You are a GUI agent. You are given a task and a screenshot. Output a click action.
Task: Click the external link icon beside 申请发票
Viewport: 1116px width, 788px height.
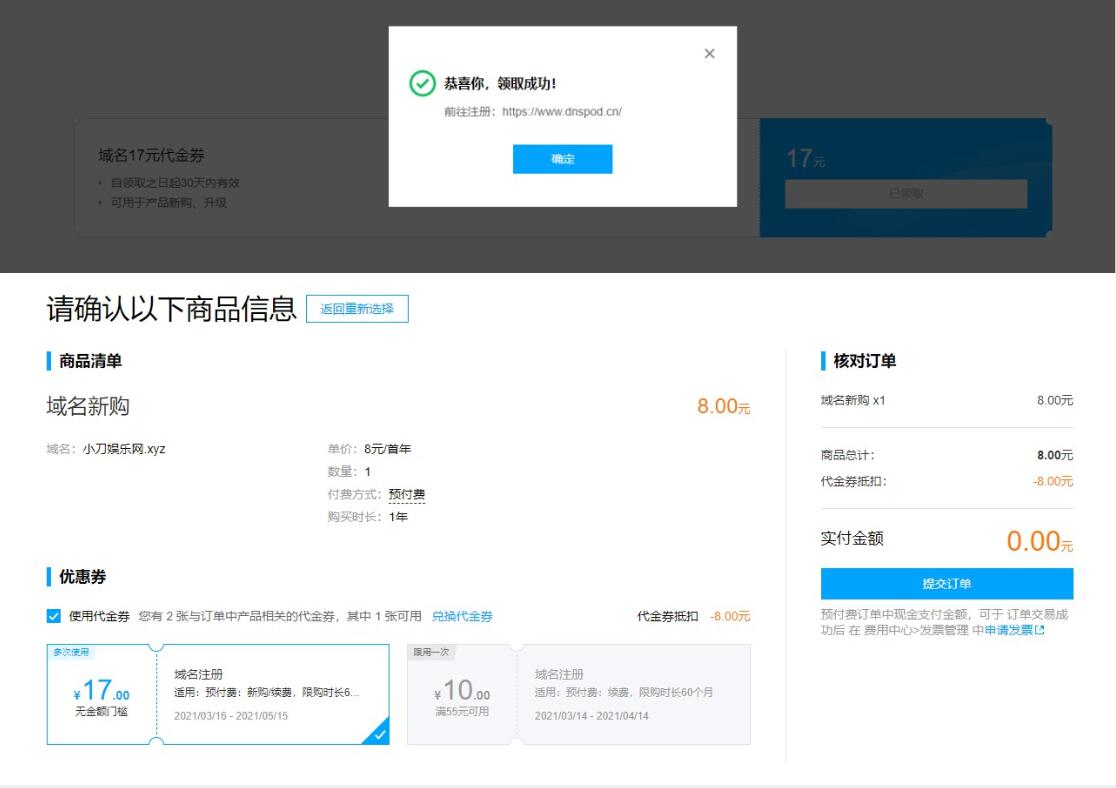1040,630
